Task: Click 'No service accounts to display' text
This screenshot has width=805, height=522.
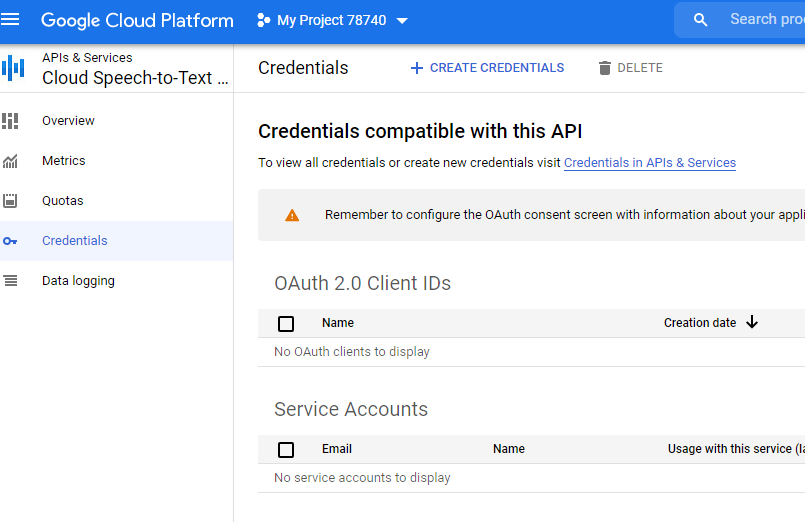Action: tap(362, 478)
